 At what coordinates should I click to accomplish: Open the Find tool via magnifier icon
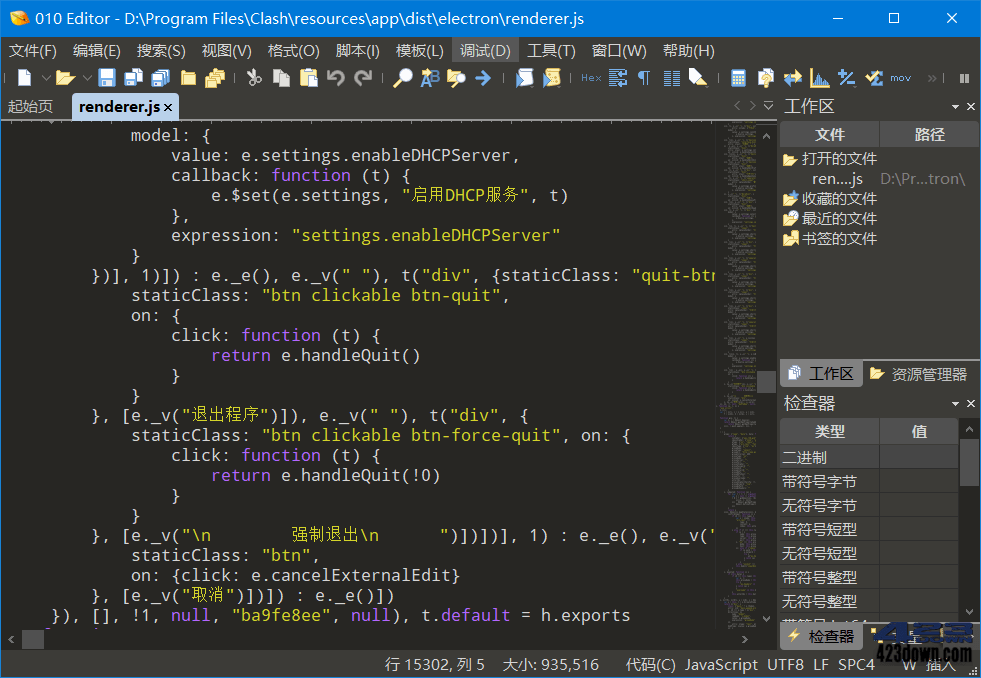(x=403, y=77)
